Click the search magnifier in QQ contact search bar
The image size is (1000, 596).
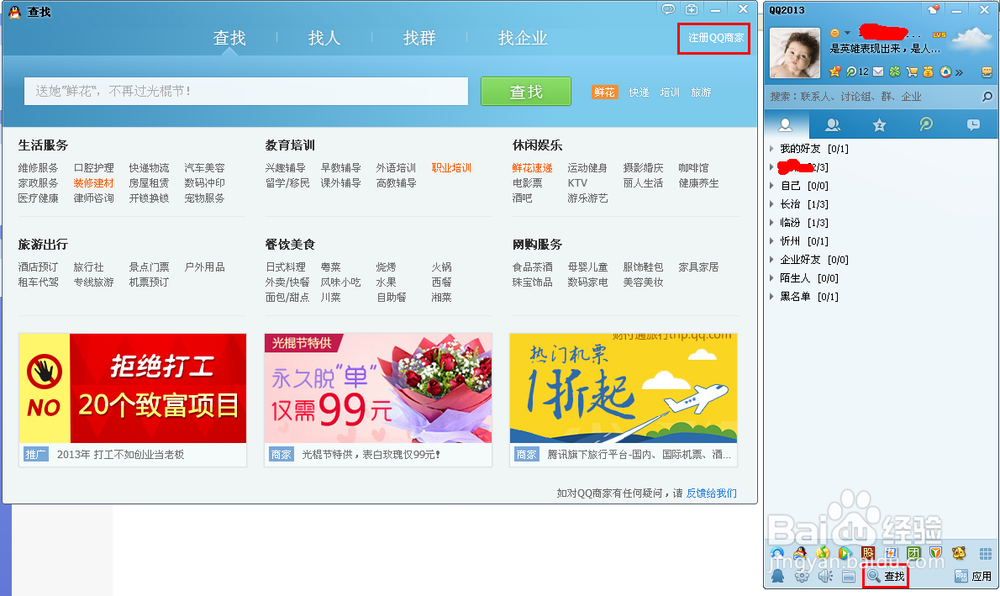click(x=987, y=97)
